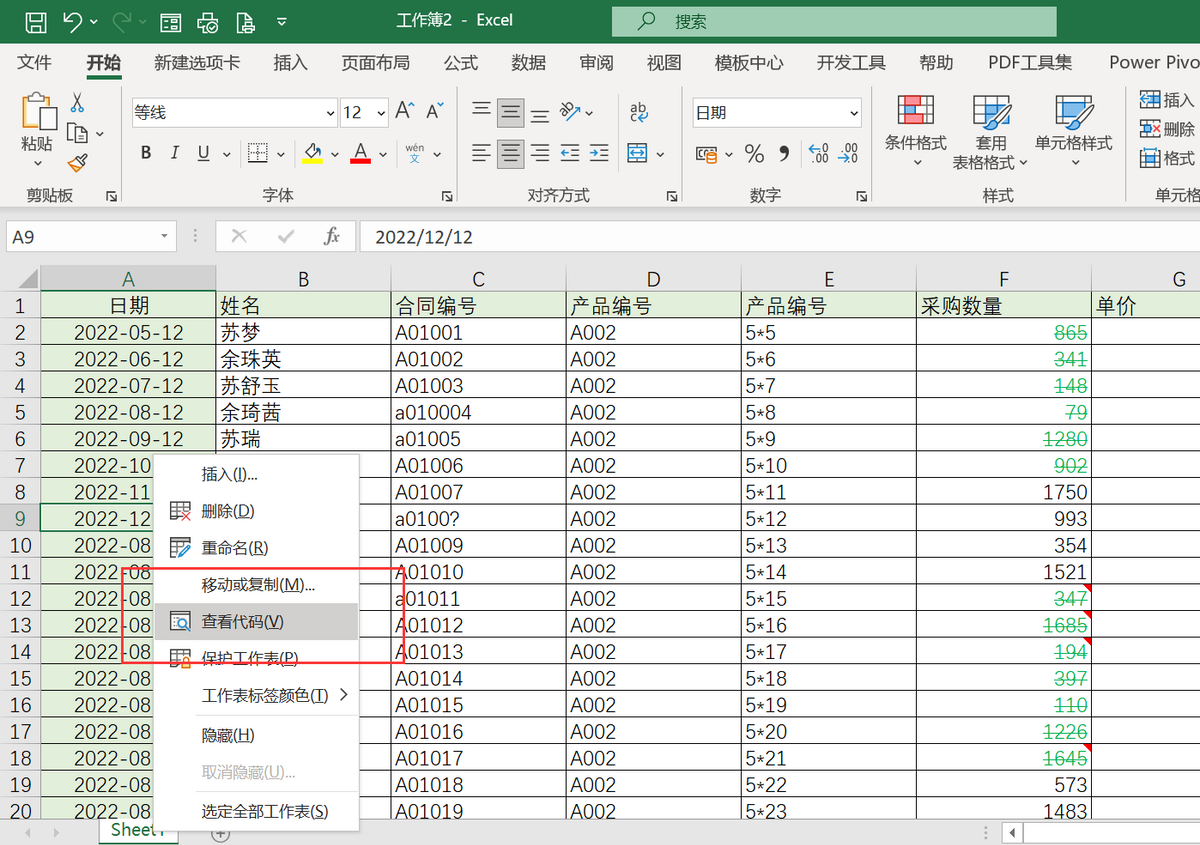Decrease font size with the smaller A
The width and height of the screenshot is (1200, 845).
tap(435, 111)
